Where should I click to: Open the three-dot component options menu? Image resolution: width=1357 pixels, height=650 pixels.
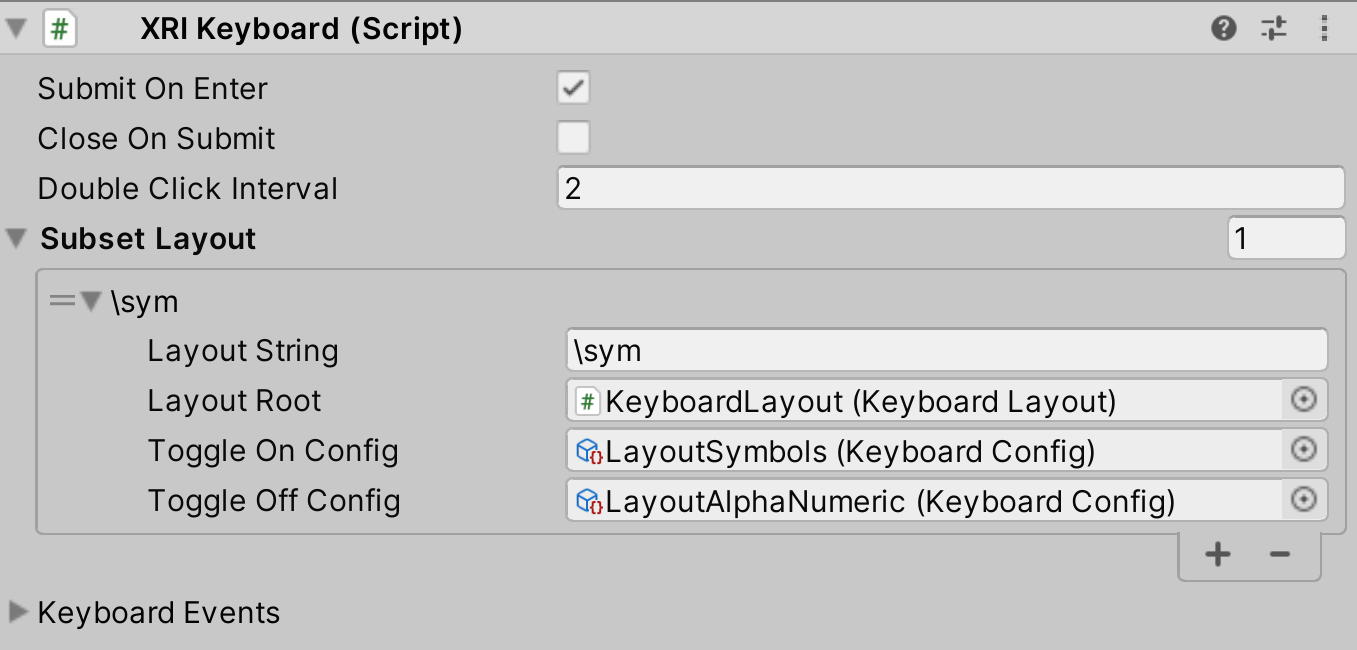click(x=1325, y=29)
